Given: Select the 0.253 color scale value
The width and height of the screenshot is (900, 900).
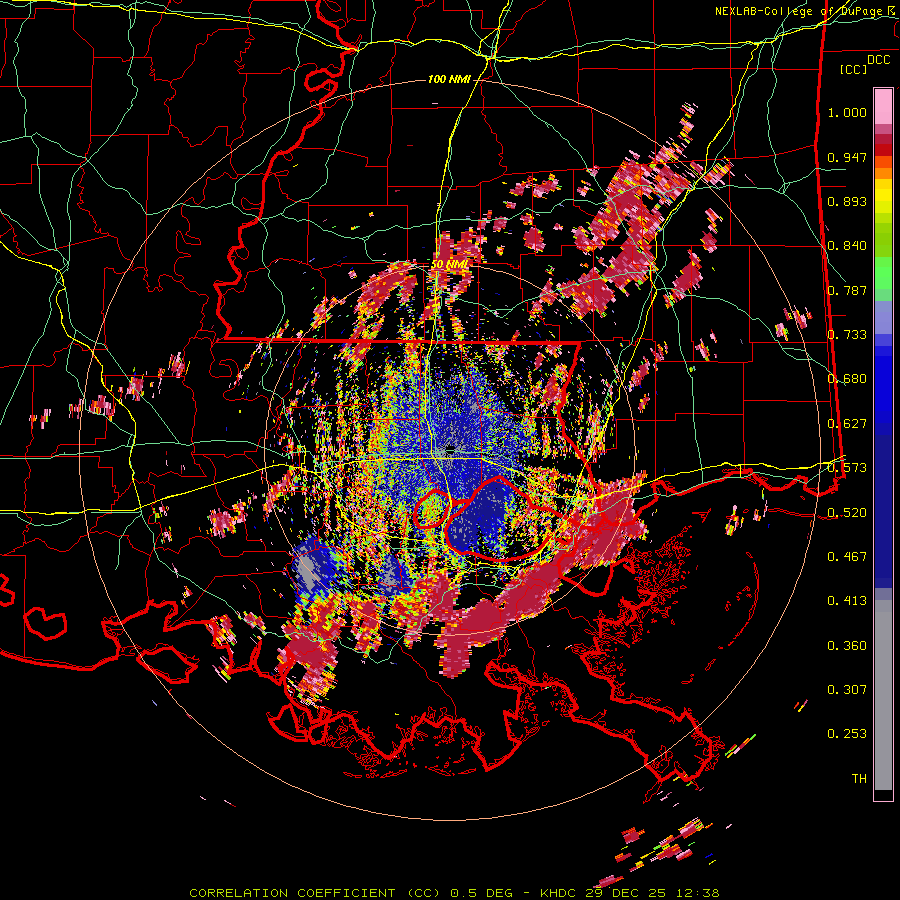Looking at the screenshot, I should point(847,734).
